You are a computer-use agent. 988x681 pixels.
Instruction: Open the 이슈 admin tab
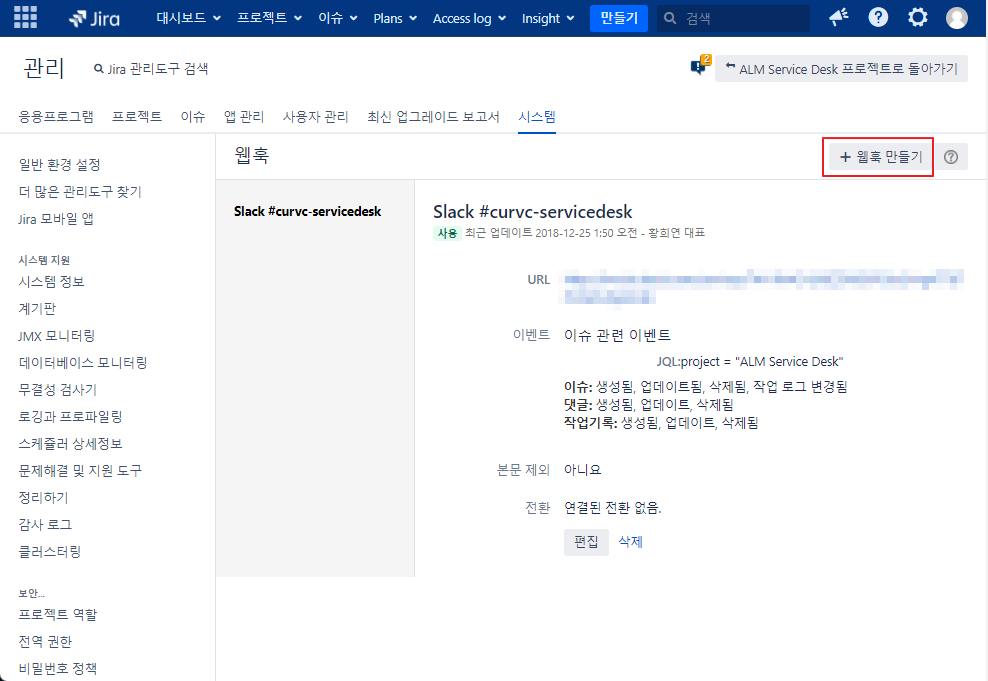[x=193, y=117]
